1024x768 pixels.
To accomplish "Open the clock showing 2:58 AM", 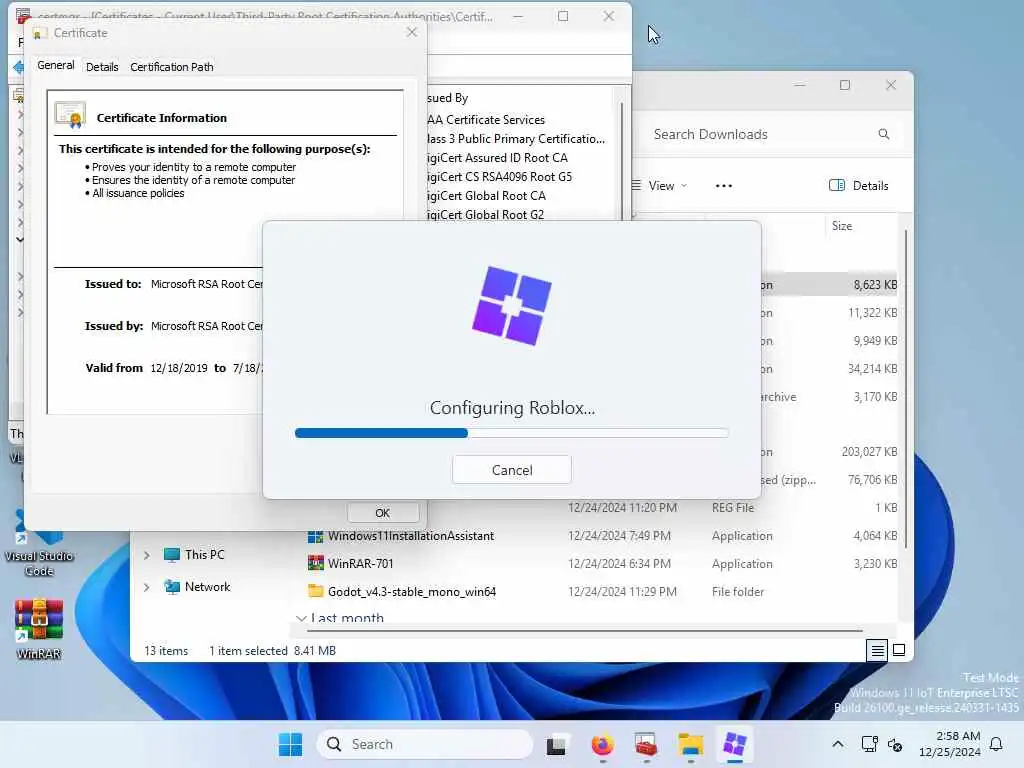I will (x=950, y=744).
